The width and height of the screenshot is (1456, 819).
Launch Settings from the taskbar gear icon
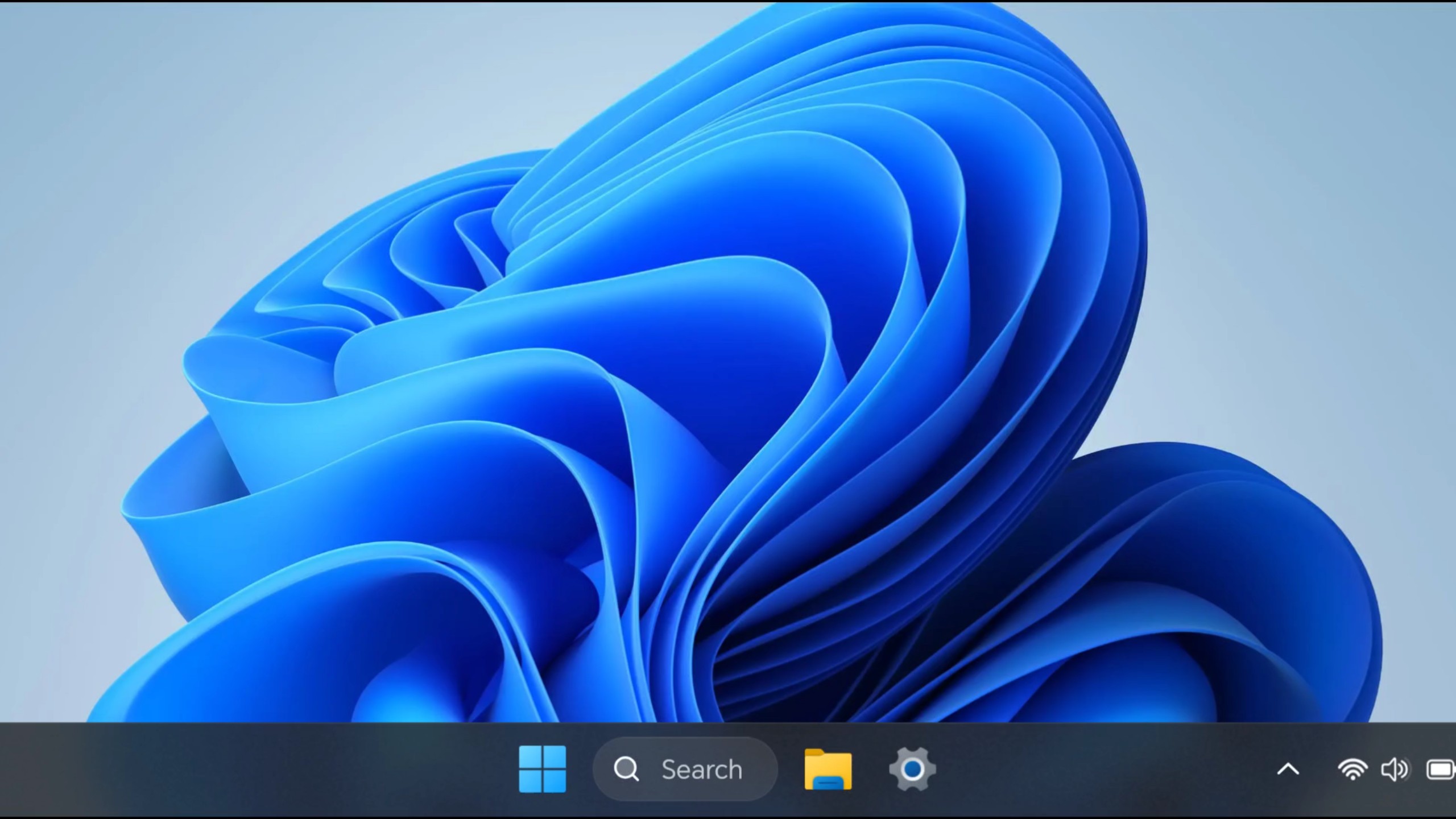912,770
